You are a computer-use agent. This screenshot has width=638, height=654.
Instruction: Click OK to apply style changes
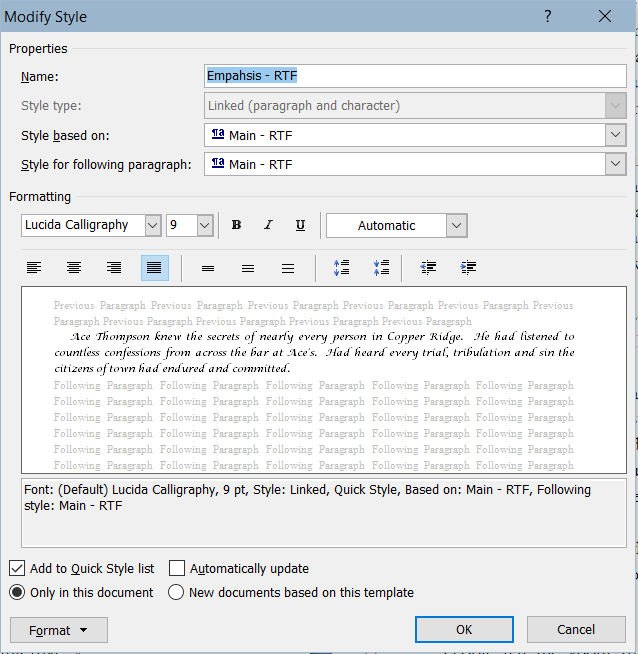point(464,629)
